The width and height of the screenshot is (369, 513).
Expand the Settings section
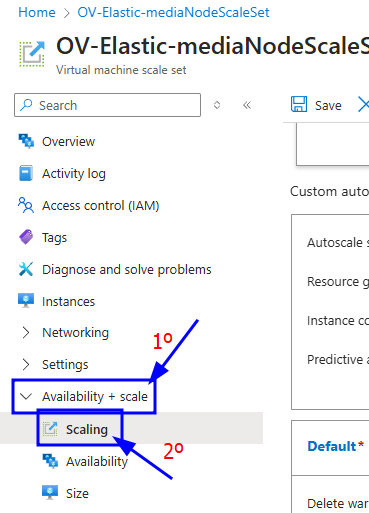pos(26,364)
